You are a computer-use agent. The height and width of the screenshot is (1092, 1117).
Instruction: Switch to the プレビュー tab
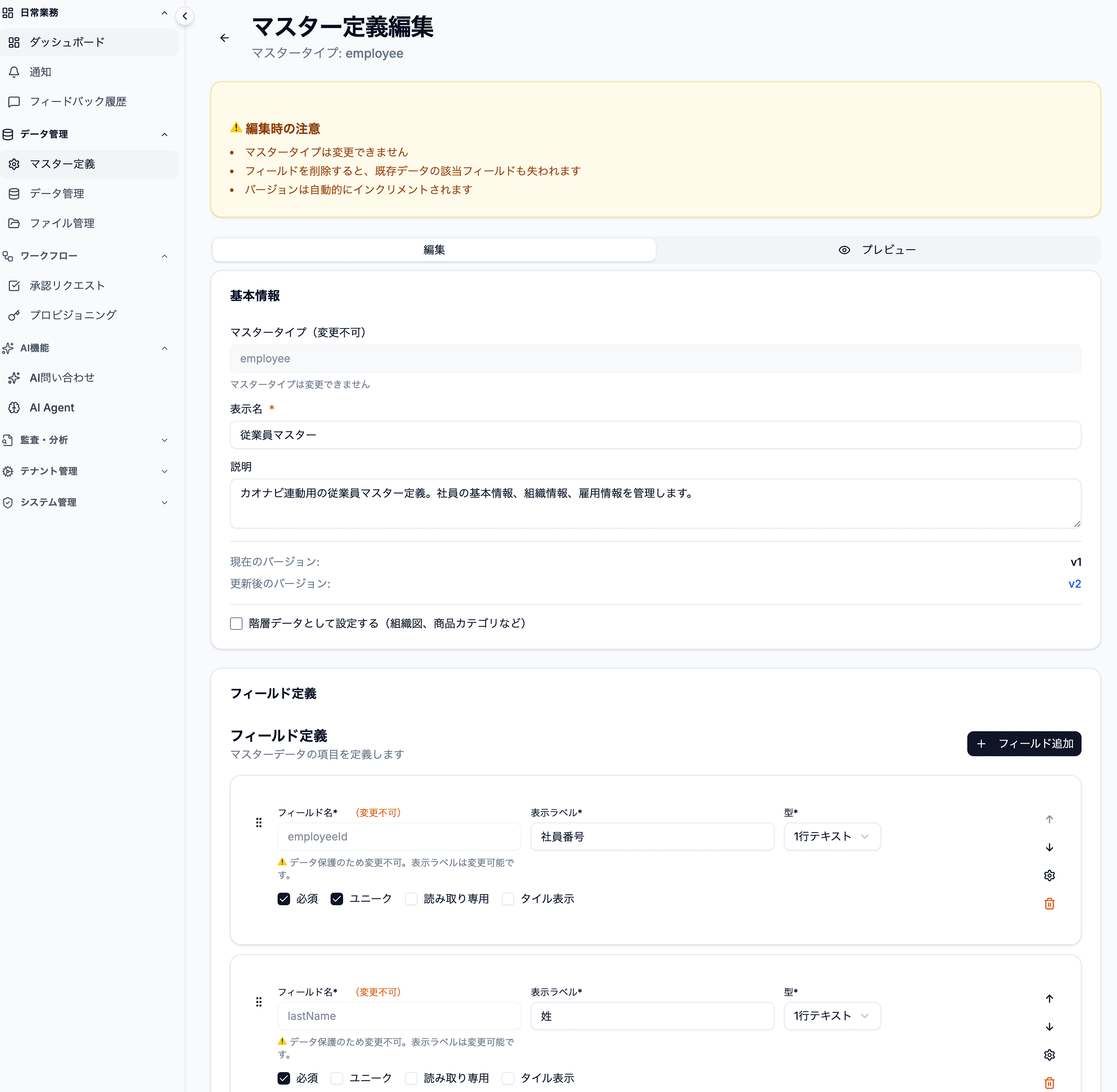click(877, 250)
